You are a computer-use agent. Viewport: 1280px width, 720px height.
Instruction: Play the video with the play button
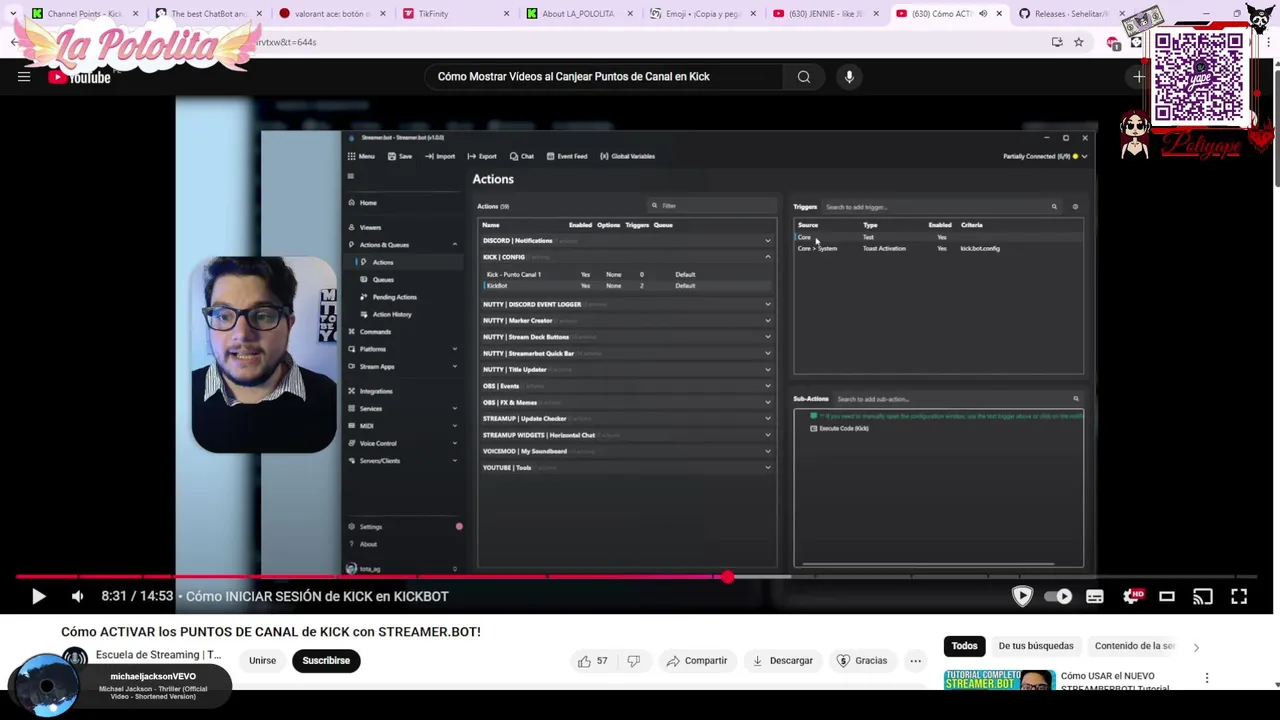pos(38,596)
